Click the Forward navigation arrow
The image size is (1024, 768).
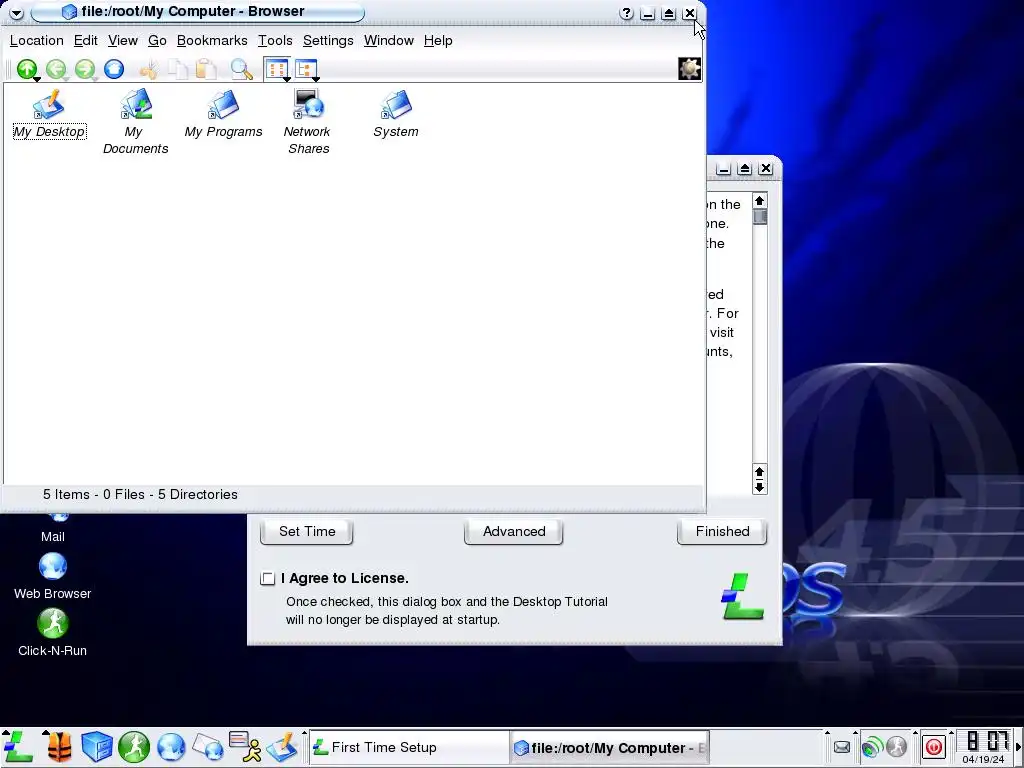85,69
